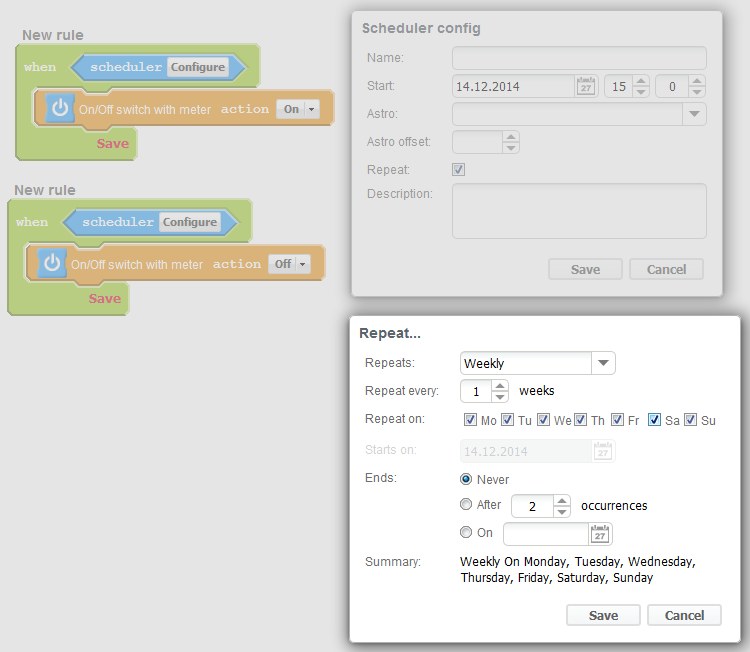
Task: Click into the Name input field
Action: point(579,58)
